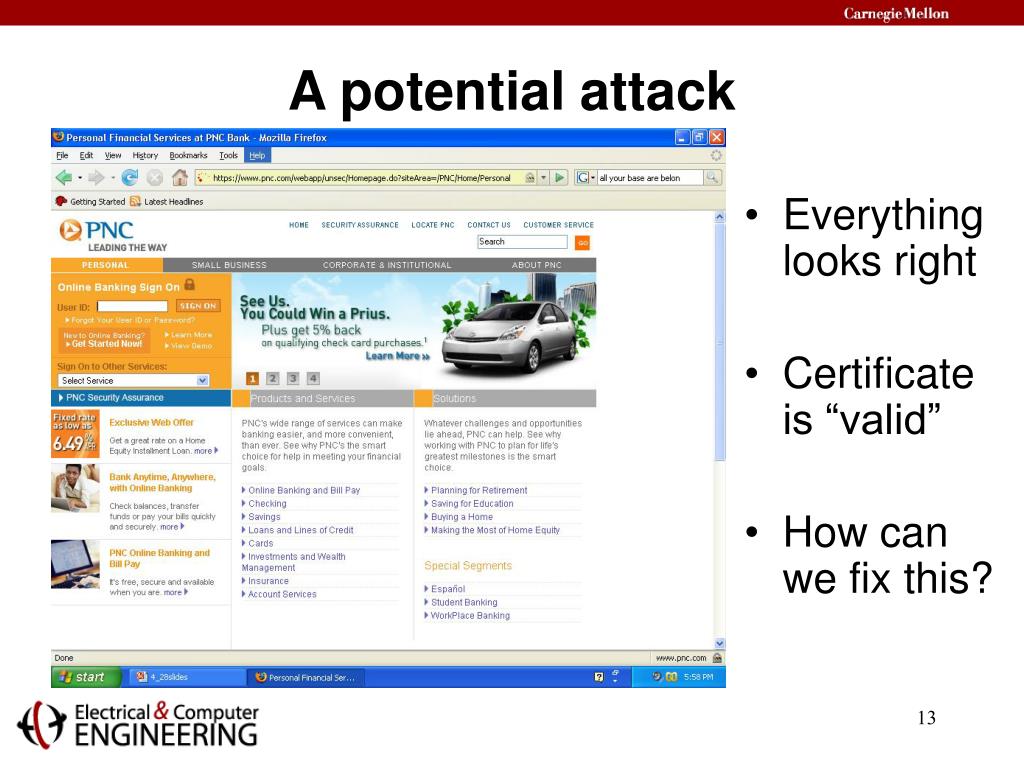Click the page scrollbar up arrow
Screen dimensions: 1024x768
tap(720, 217)
